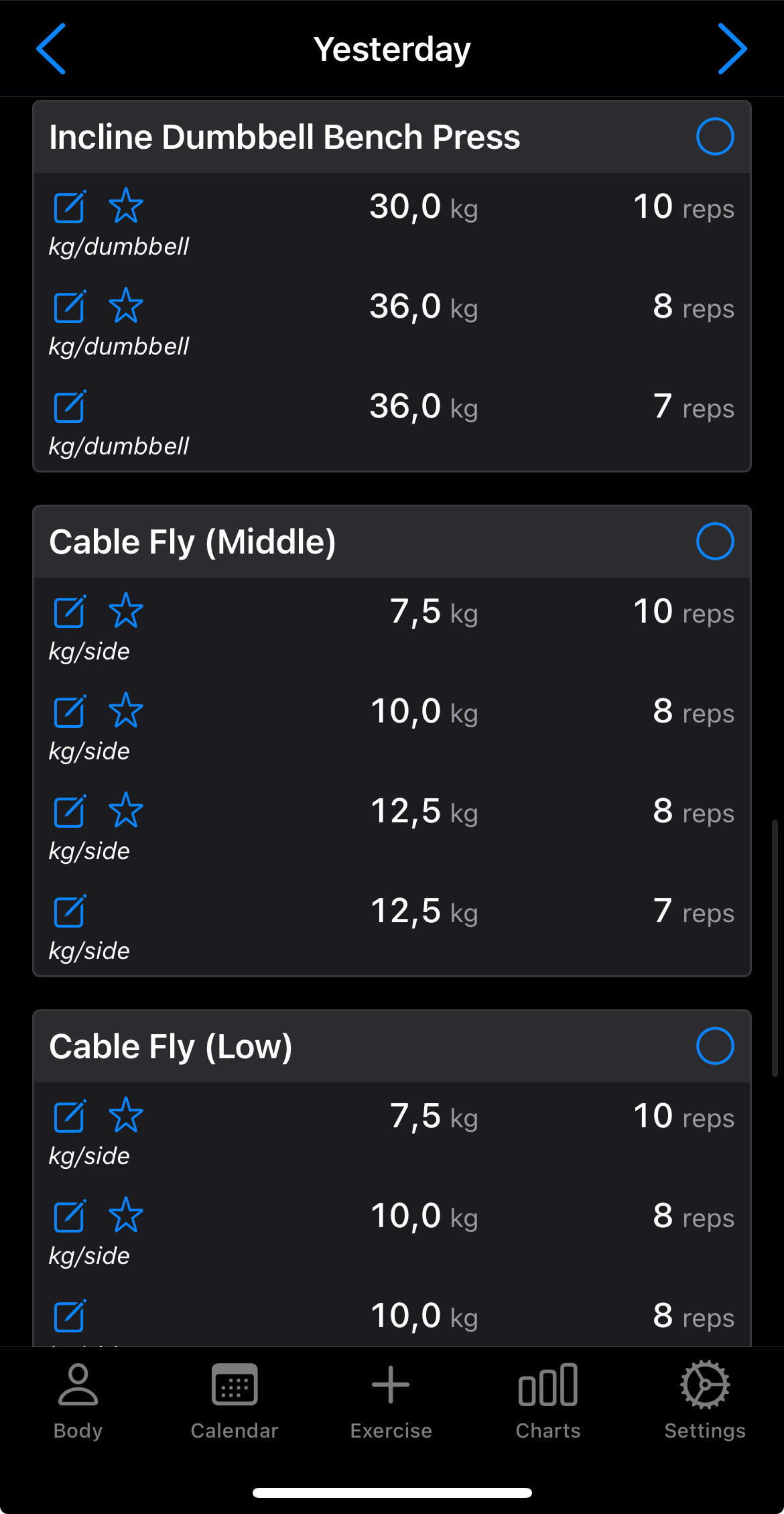This screenshot has width=784, height=1514.
Task: Edit the Cable Fly (Middle) 10,0 kg set
Action: coord(70,711)
